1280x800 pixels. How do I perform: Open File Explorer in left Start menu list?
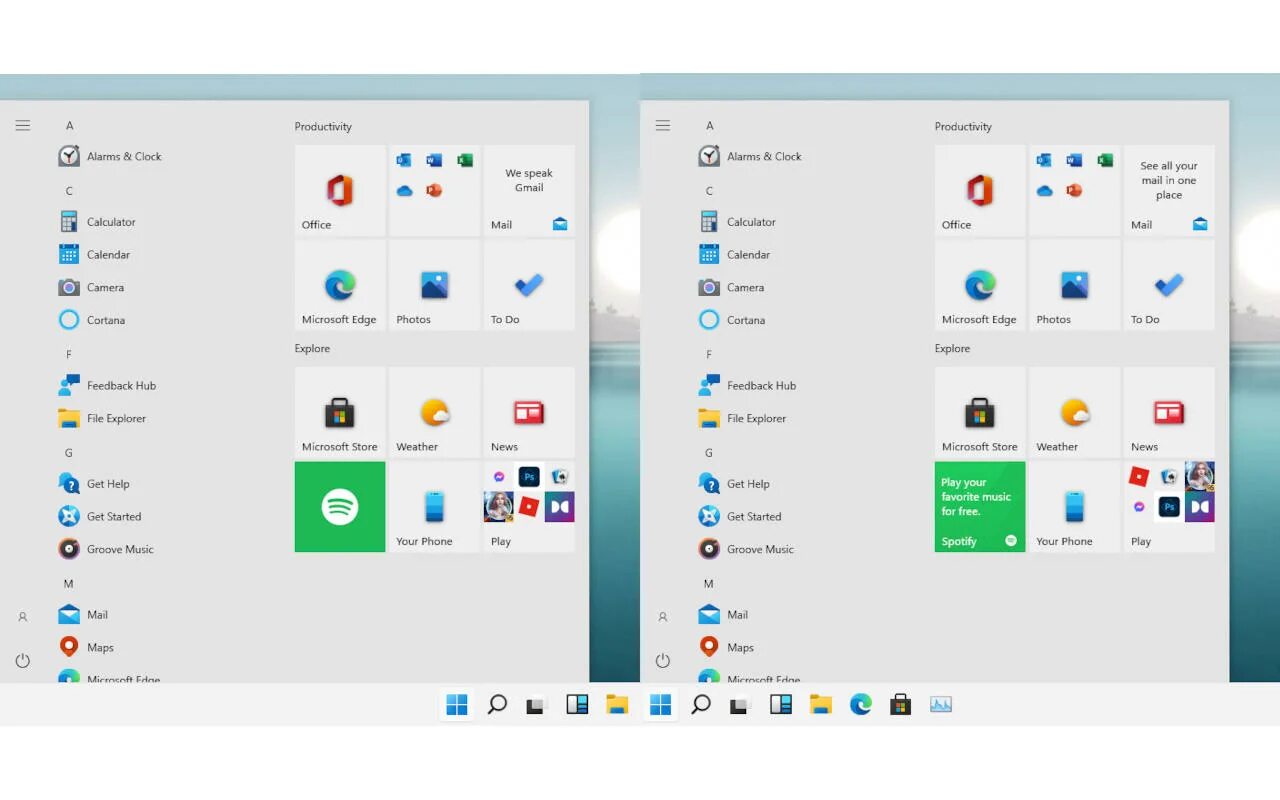pyautogui.click(x=102, y=418)
